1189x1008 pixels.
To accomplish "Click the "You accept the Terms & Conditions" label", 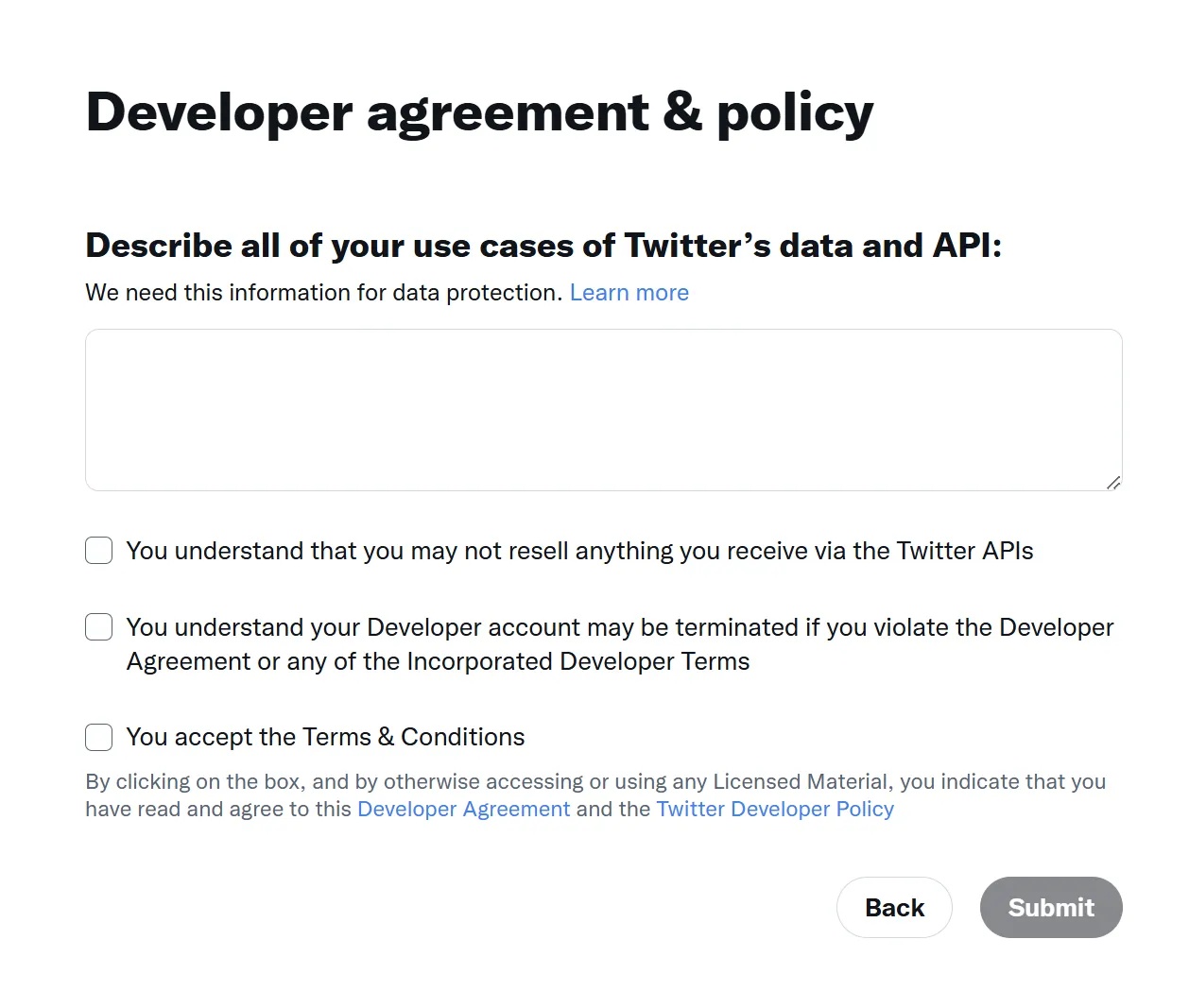I will [324, 737].
